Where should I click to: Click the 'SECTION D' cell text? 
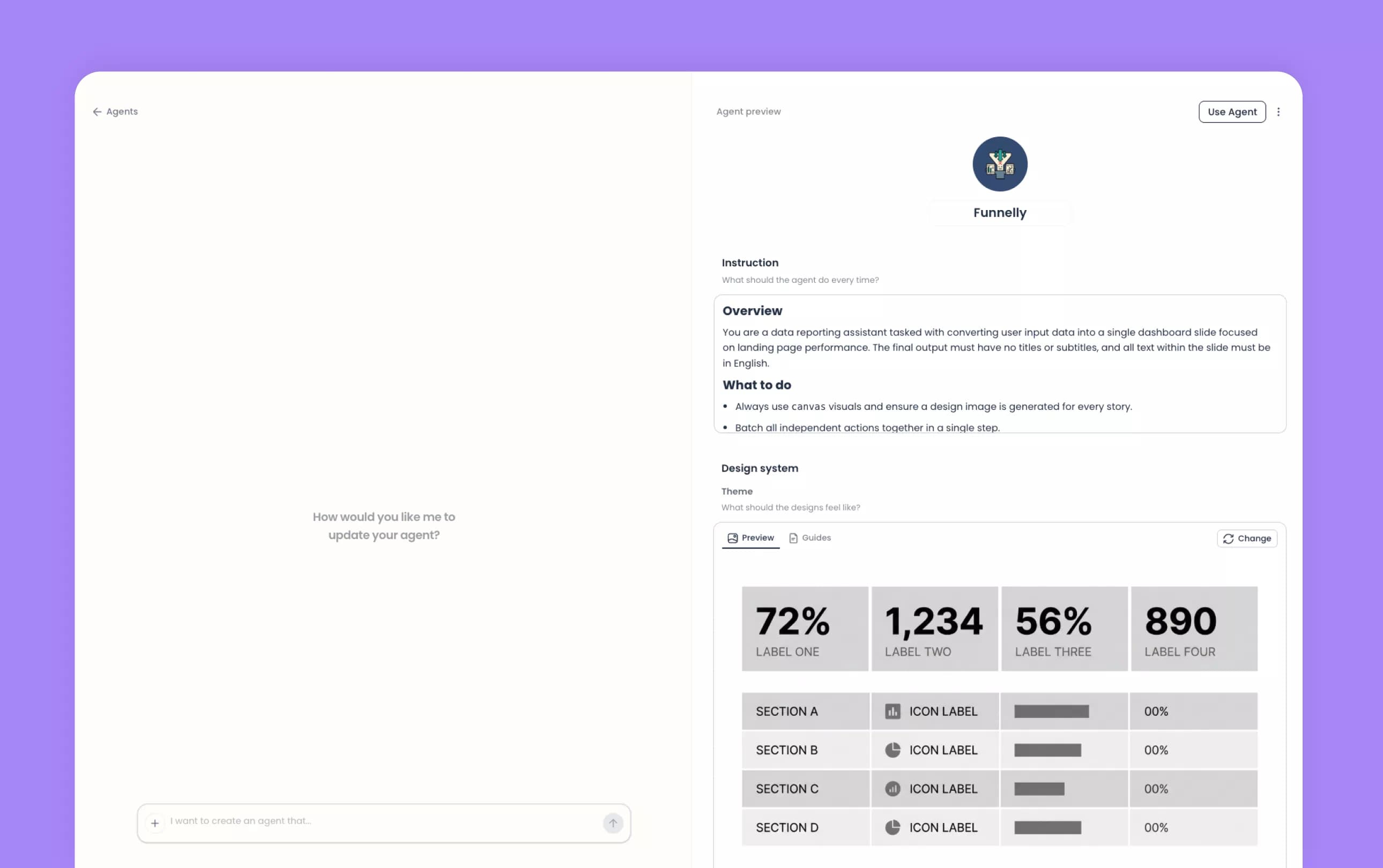click(x=787, y=828)
